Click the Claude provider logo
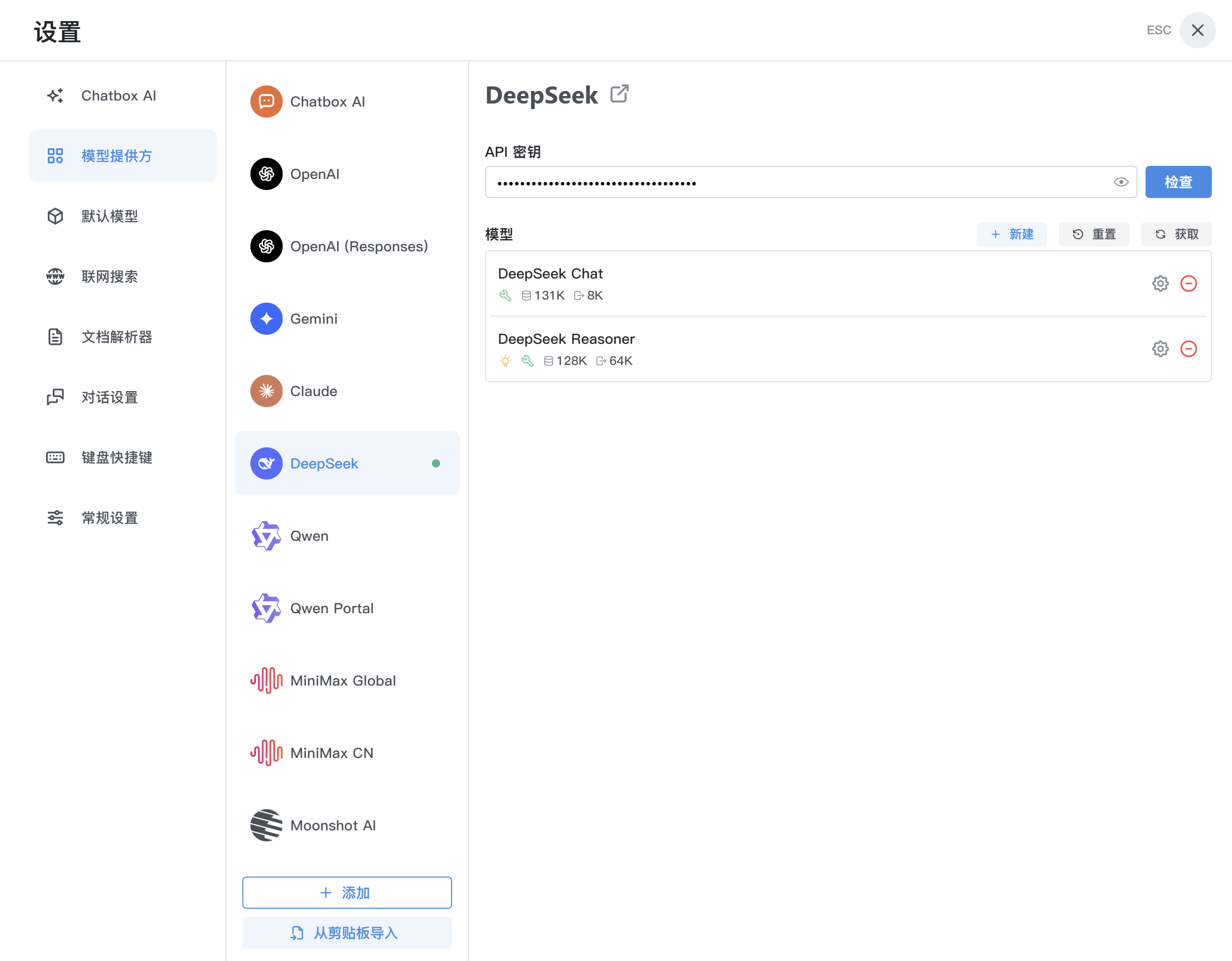Viewport: 1232px width, 961px height. 266,391
